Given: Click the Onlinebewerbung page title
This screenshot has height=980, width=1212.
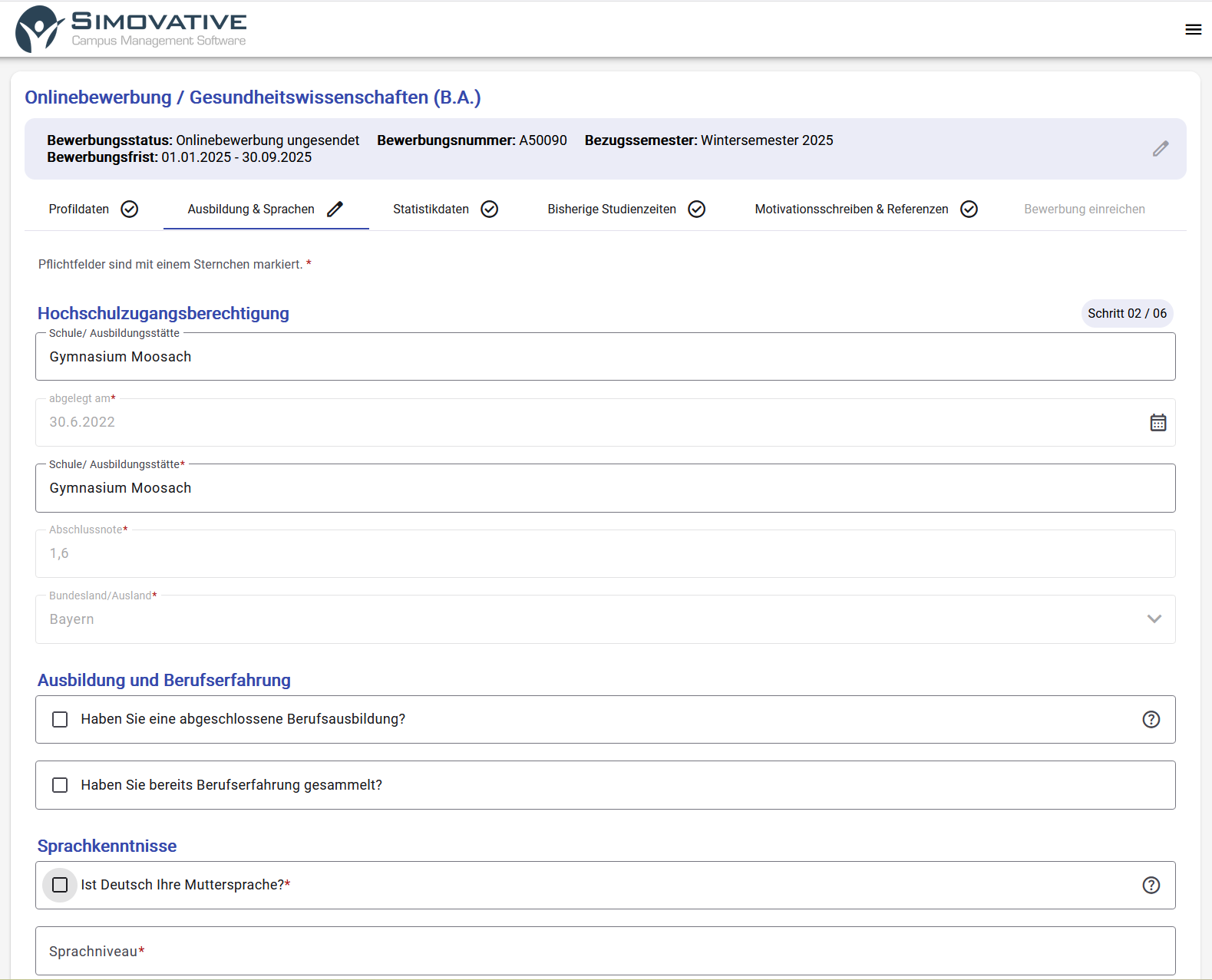Looking at the screenshot, I should (253, 97).
